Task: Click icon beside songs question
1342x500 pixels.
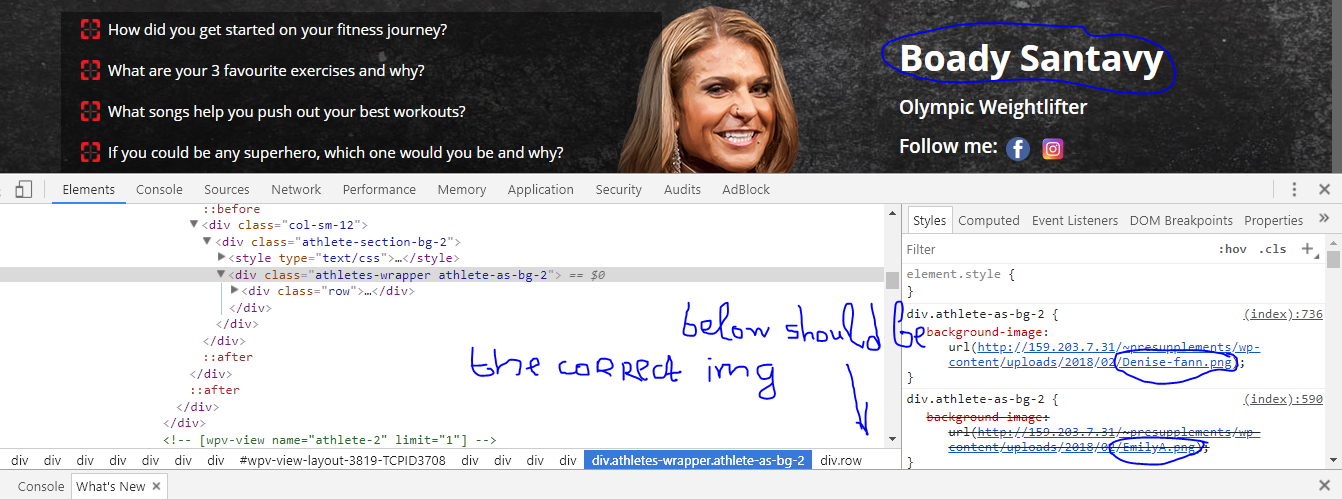Action: point(90,111)
